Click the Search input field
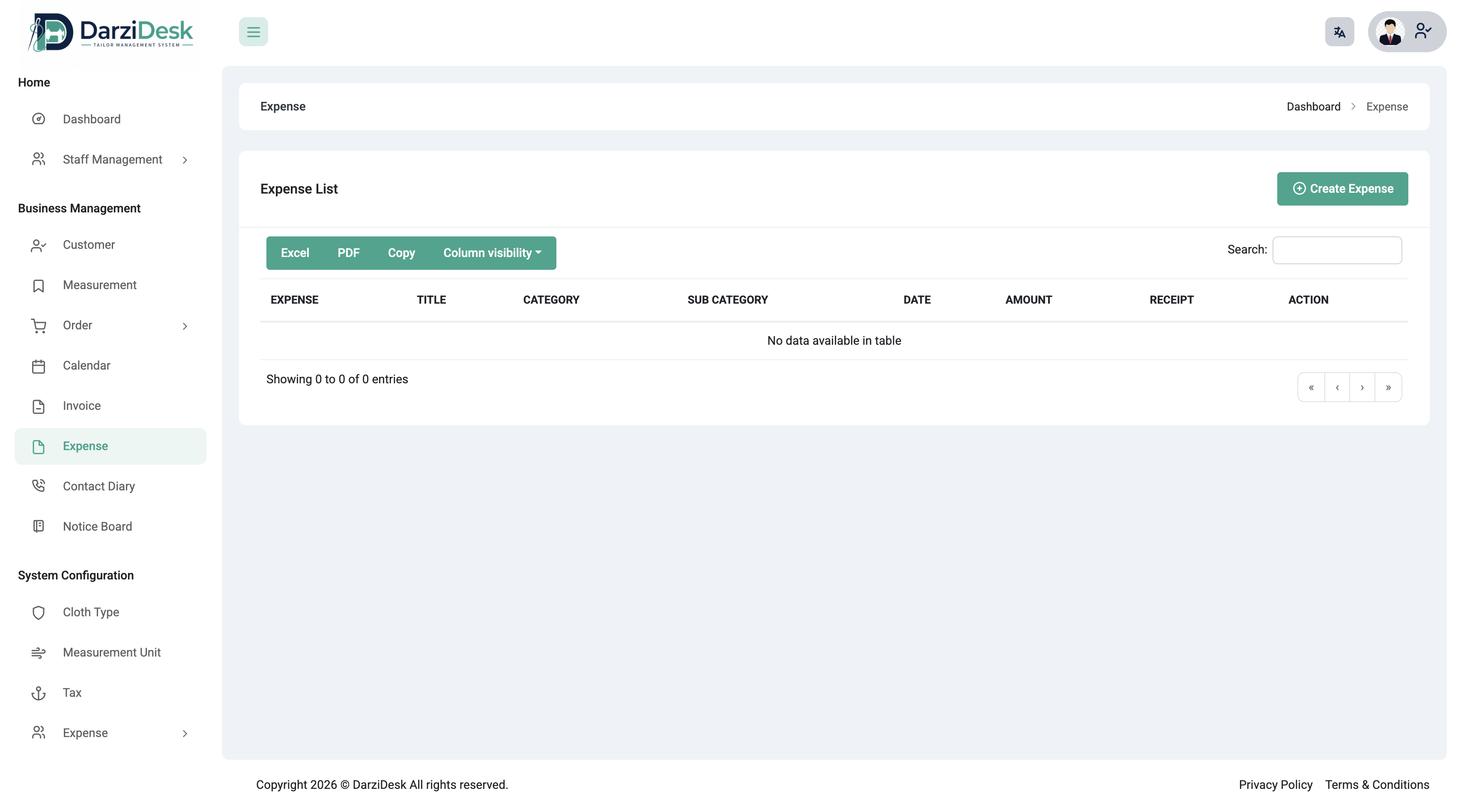The height and width of the screenshot is (812, 1464). tap(1337, 250)
